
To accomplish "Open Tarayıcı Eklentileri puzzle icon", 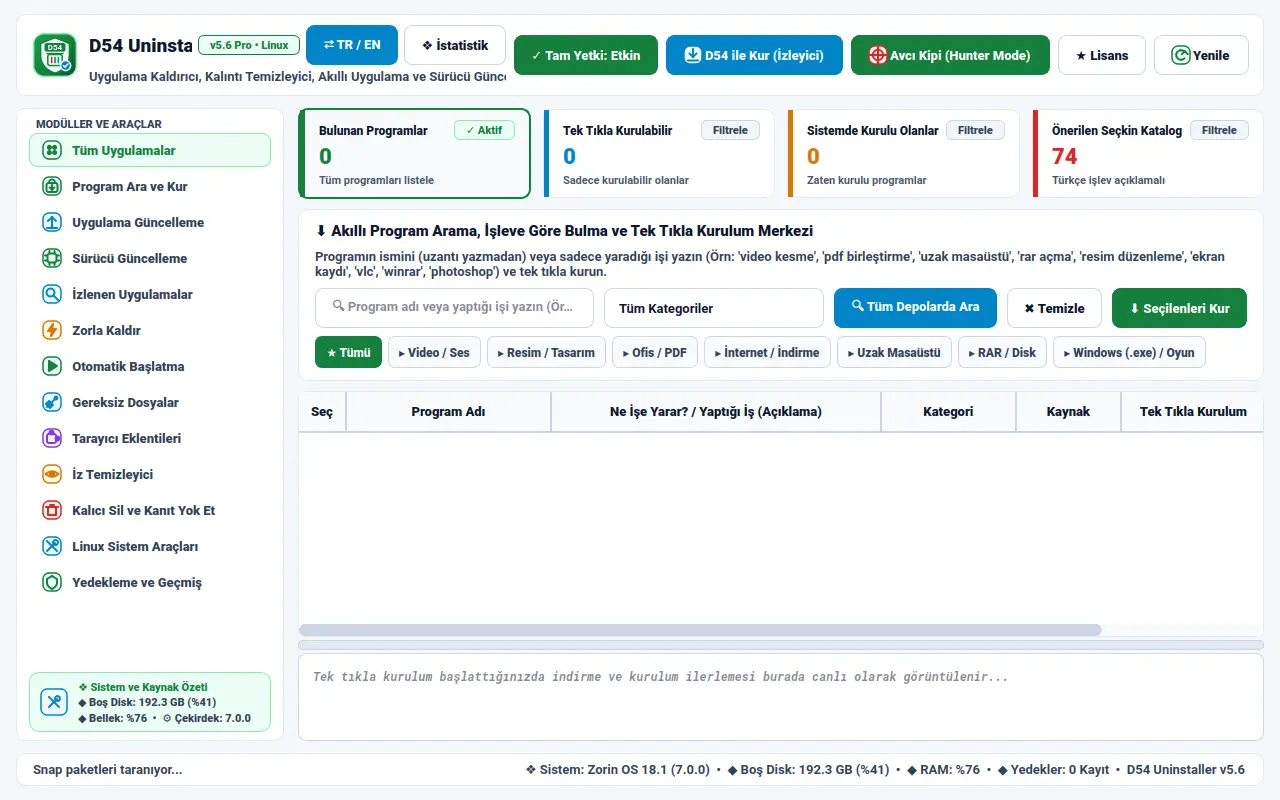I will (52, 439).
